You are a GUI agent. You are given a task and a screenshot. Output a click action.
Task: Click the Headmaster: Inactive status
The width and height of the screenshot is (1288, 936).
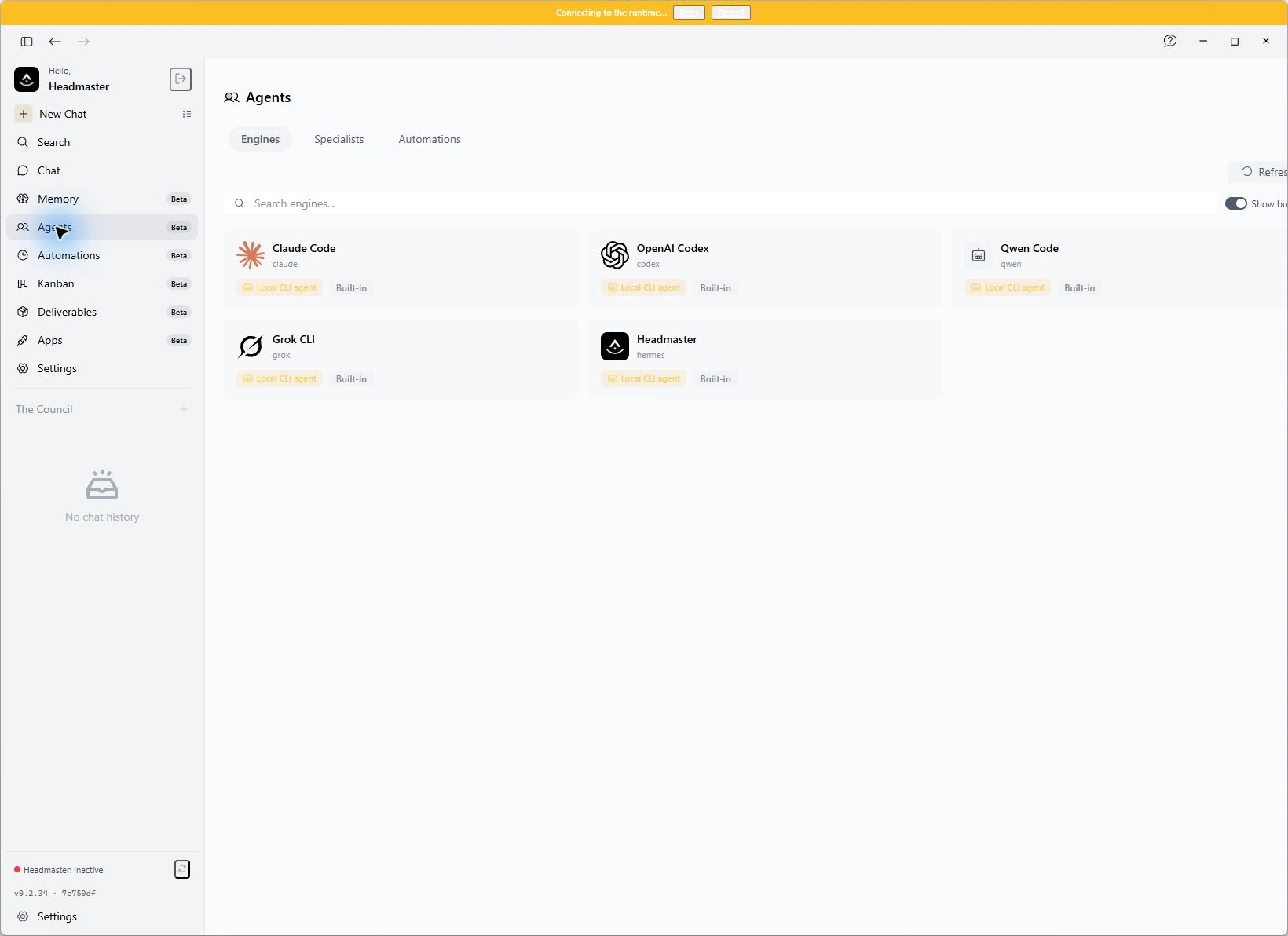tap(59, 870)
